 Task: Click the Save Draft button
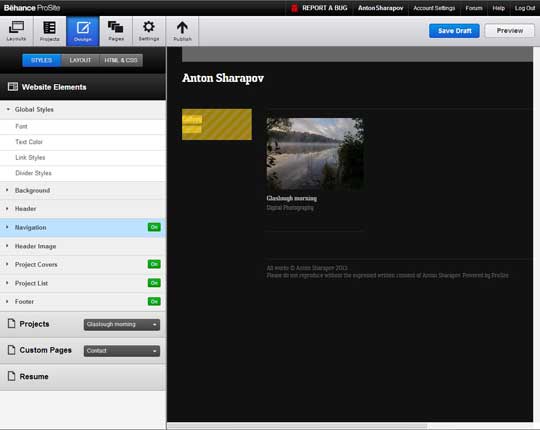pyautogui.click(x=454, y=31)
